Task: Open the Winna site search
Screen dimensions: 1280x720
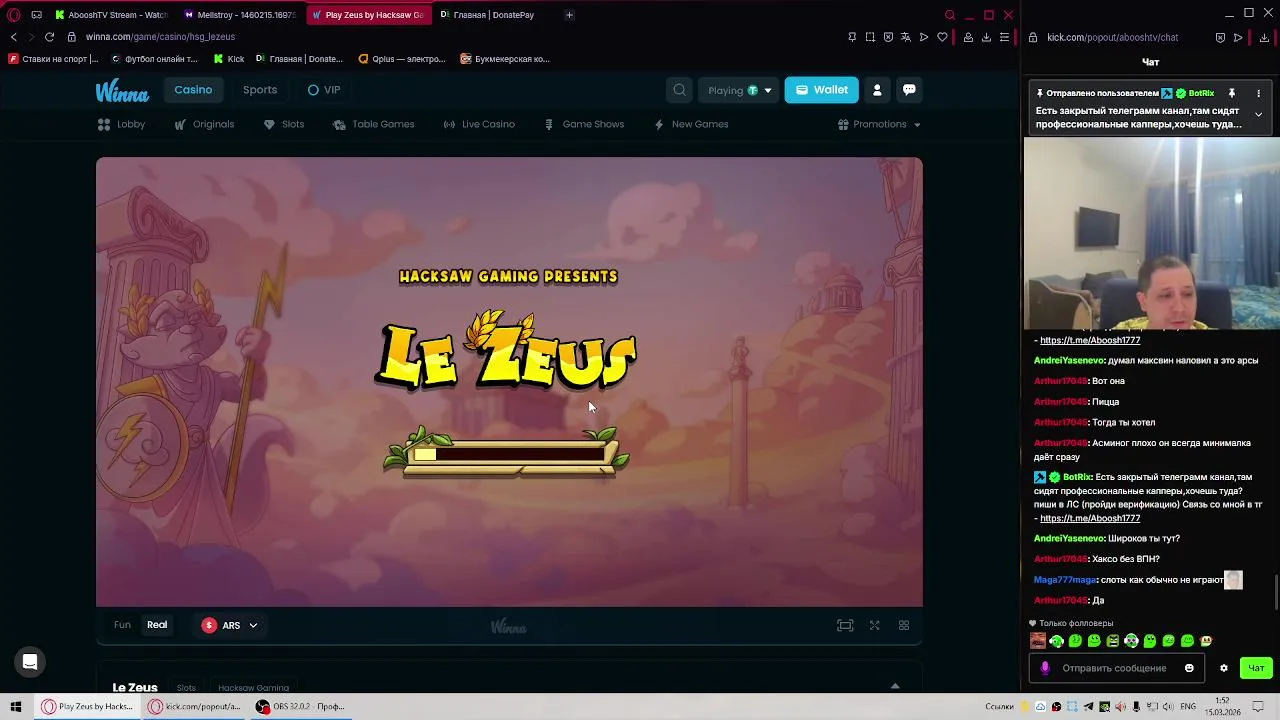Action: 679,90
